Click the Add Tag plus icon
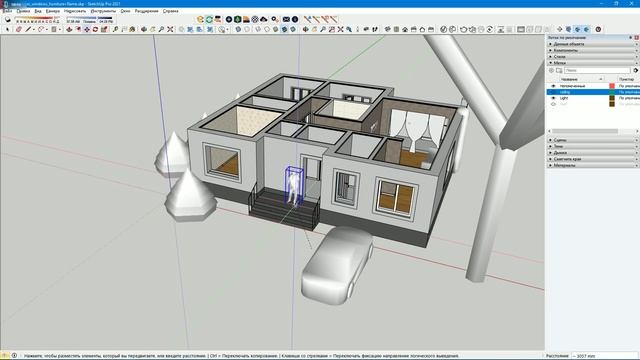The width and height of the screenshot is (640, 360). coord(551,71)
